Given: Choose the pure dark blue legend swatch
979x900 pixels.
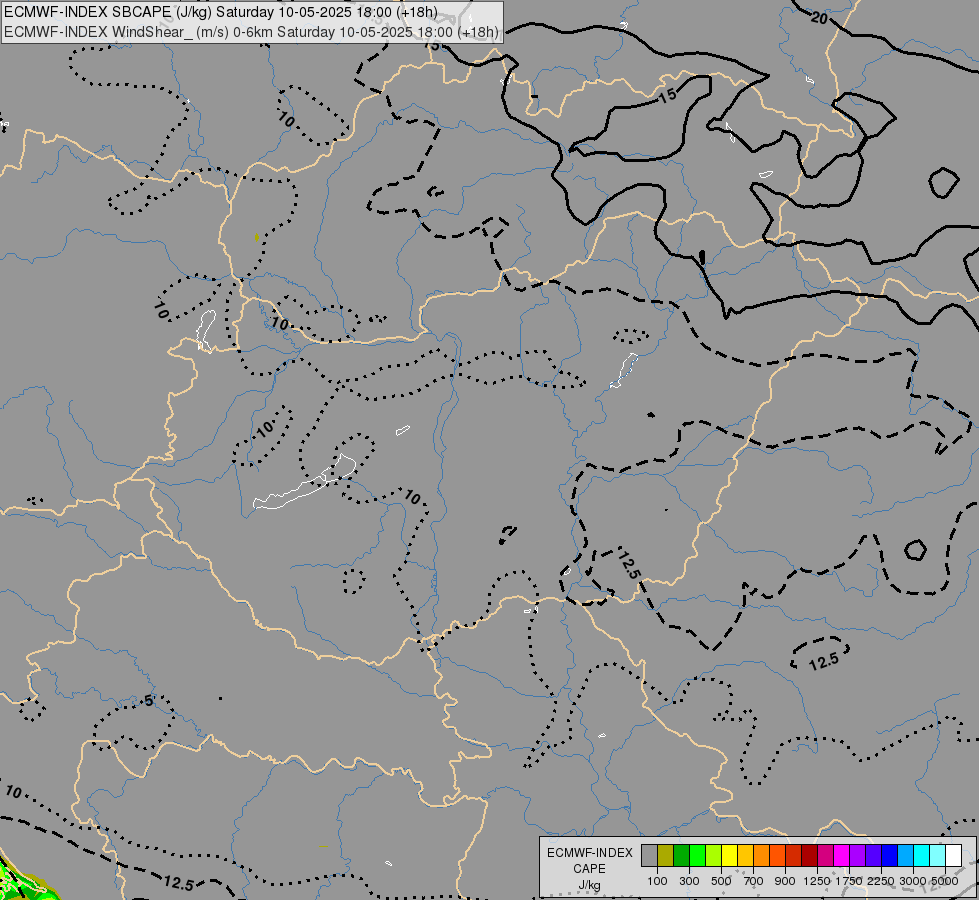Looking at the screenshot, I should click(890, 855).
